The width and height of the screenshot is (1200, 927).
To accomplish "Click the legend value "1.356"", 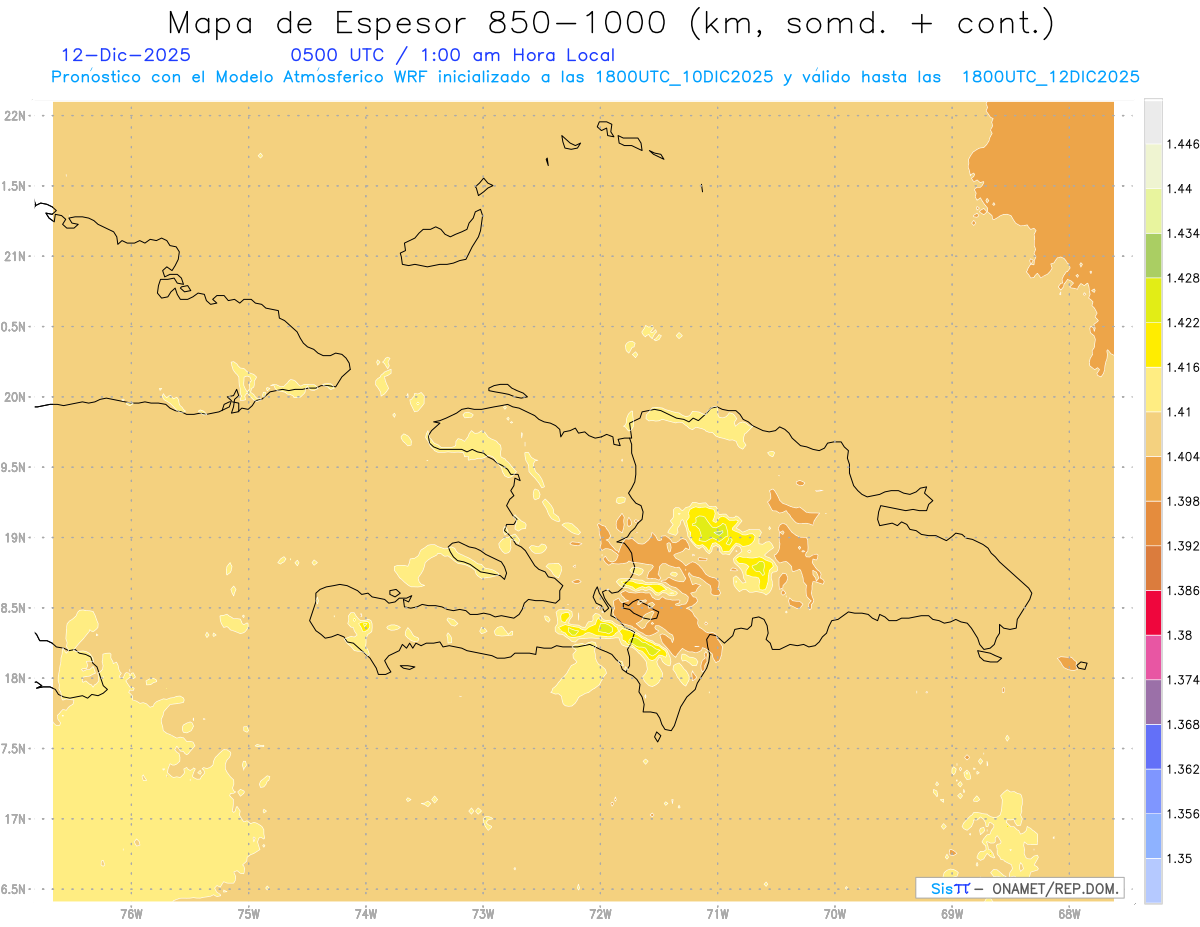I will (x=1184, y=814).
